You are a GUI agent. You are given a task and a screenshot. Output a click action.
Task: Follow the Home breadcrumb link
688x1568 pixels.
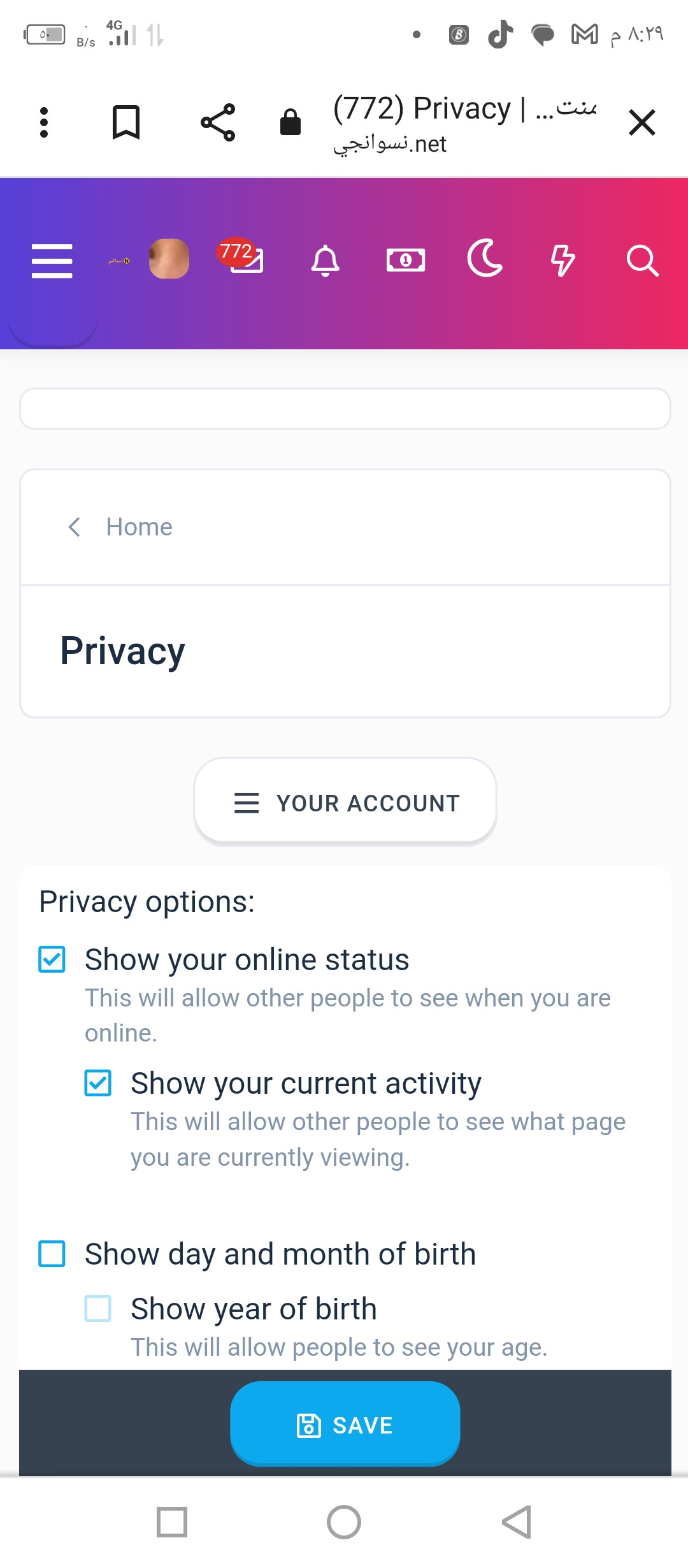click(139, 527)
